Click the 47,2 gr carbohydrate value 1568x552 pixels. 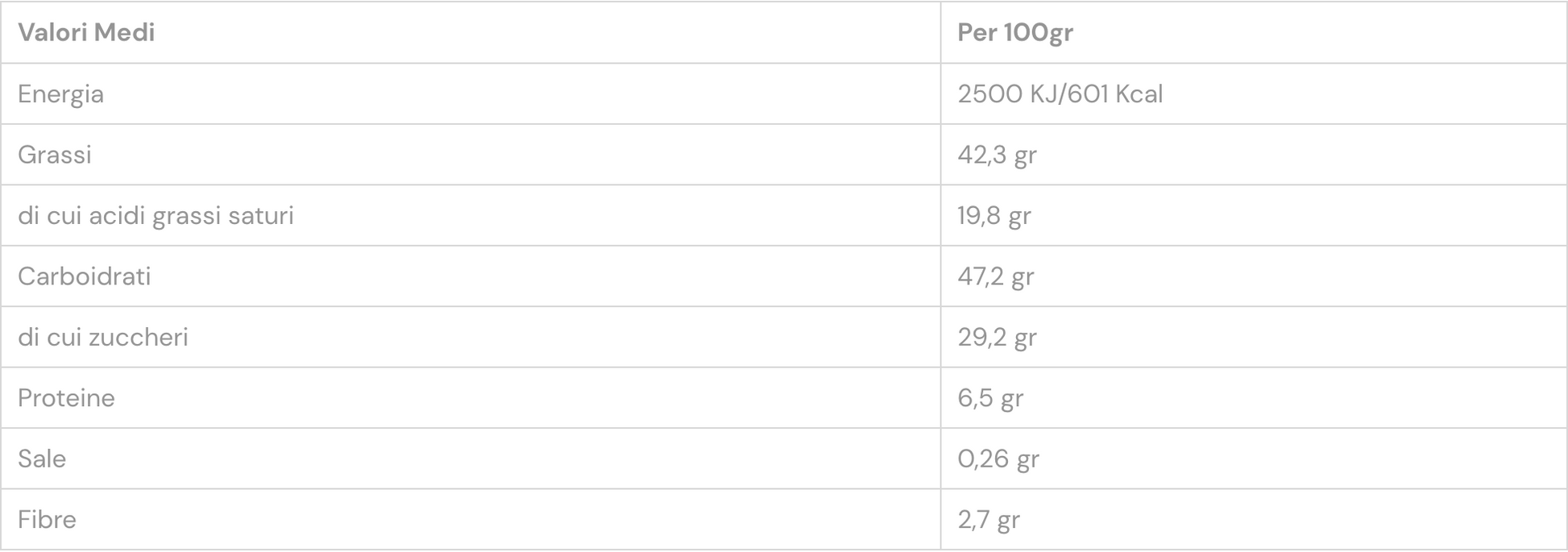[x=996, y=276]
